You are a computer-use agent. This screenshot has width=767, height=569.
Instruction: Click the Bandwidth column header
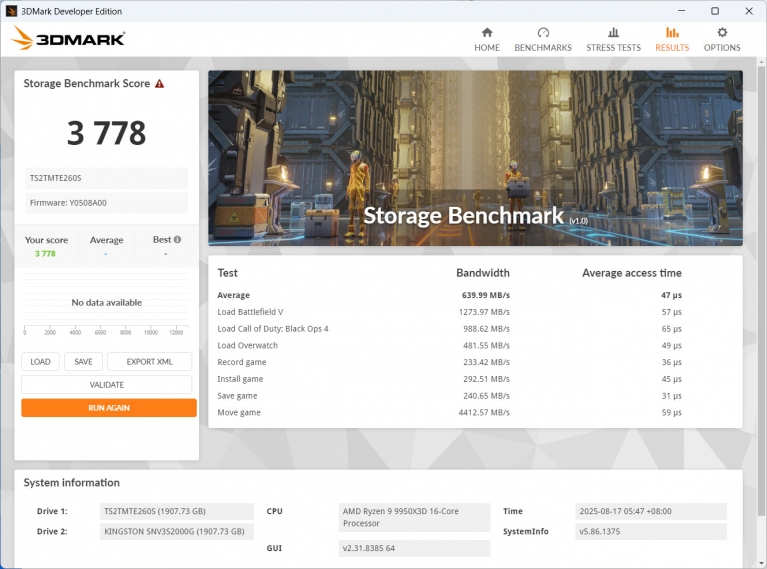pyautogui.click(x=483, y=273)
